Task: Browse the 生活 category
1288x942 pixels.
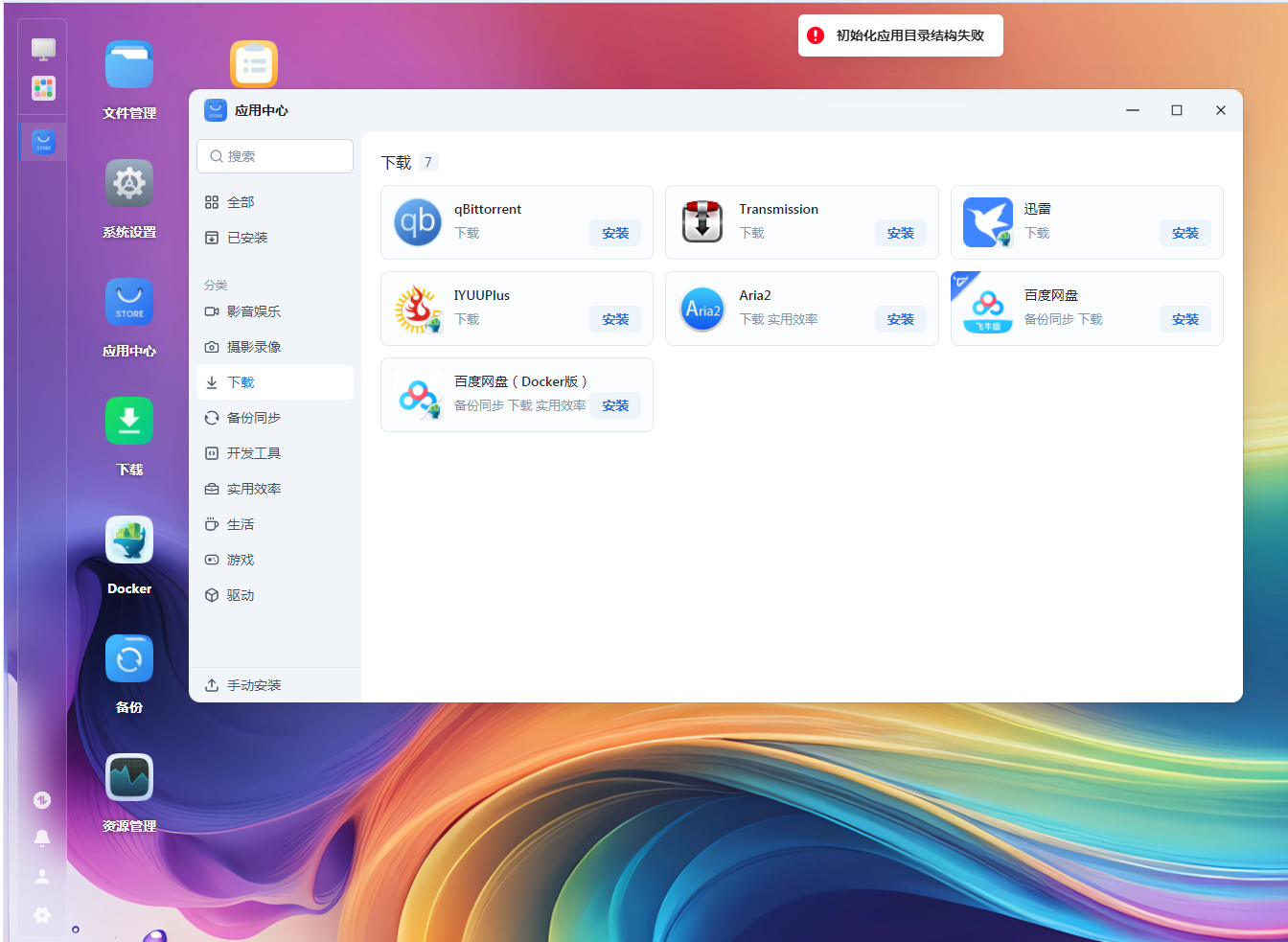Action: click(275, 524)
